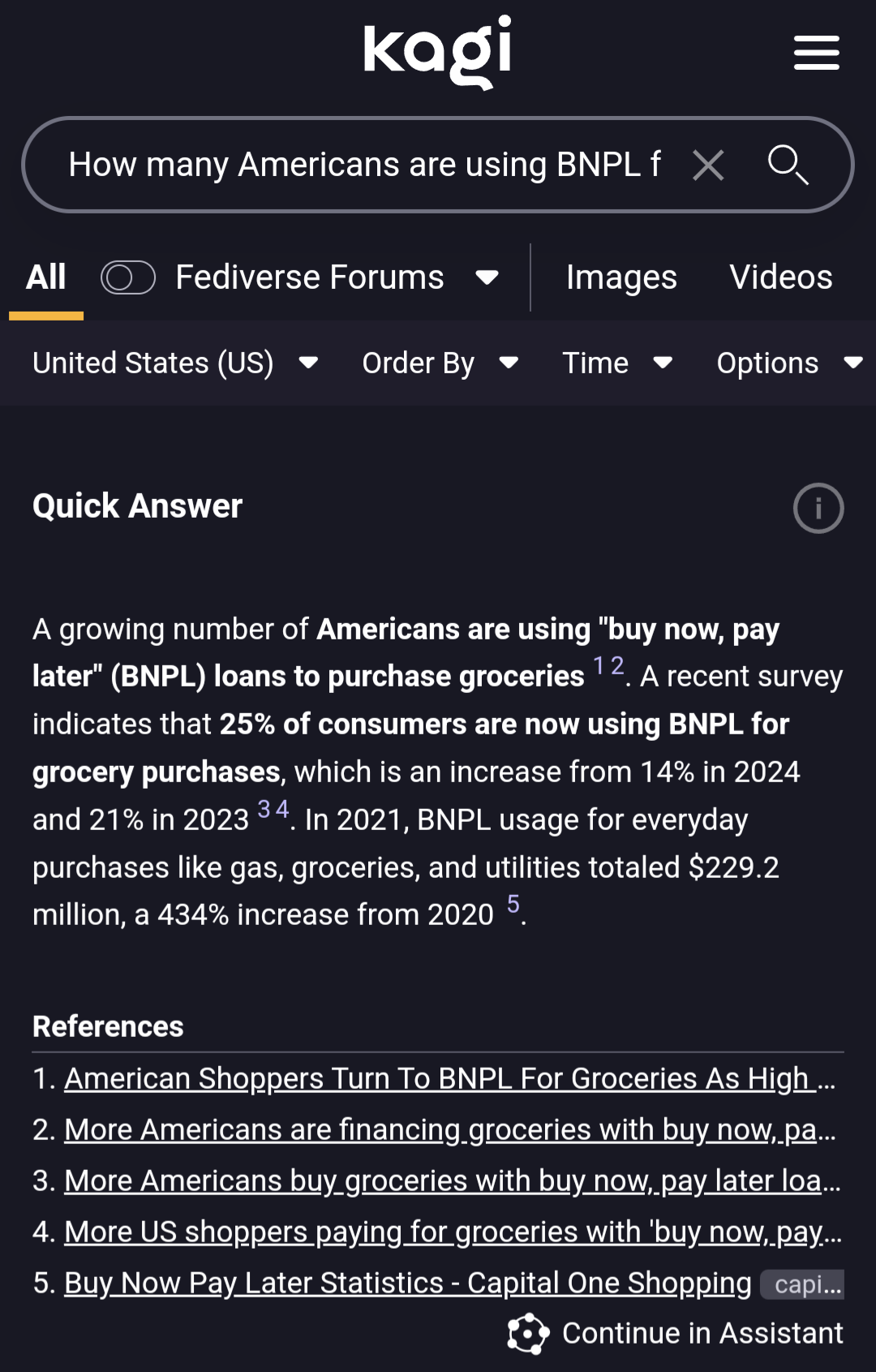Open 'More Americans are financing groceries' link
The image size is (876, 1372).
click(x=438, y=1129)
